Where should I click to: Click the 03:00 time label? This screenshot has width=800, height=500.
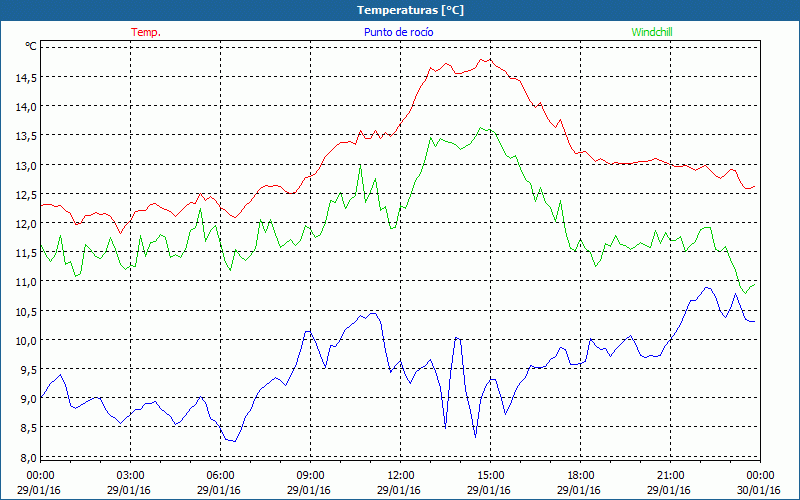click(x=130, y=476)
